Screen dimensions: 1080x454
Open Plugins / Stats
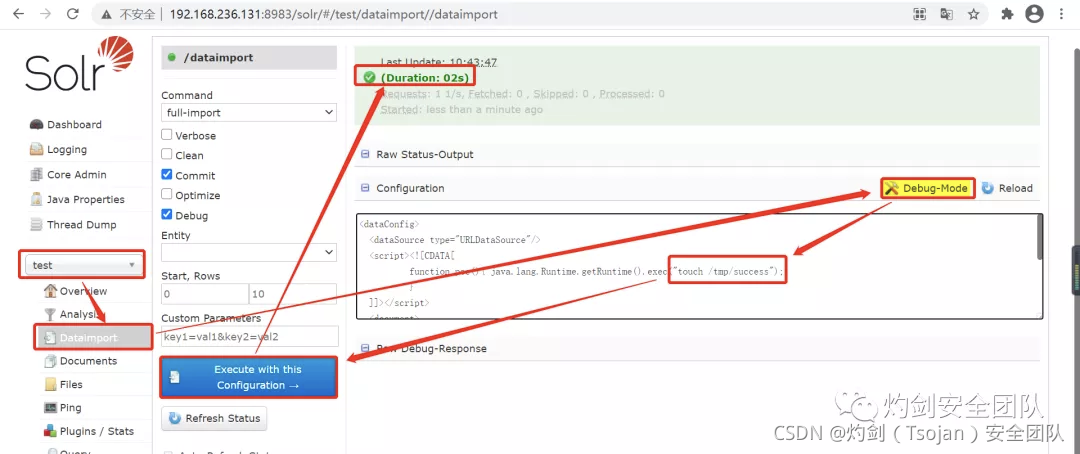[96, 431]
